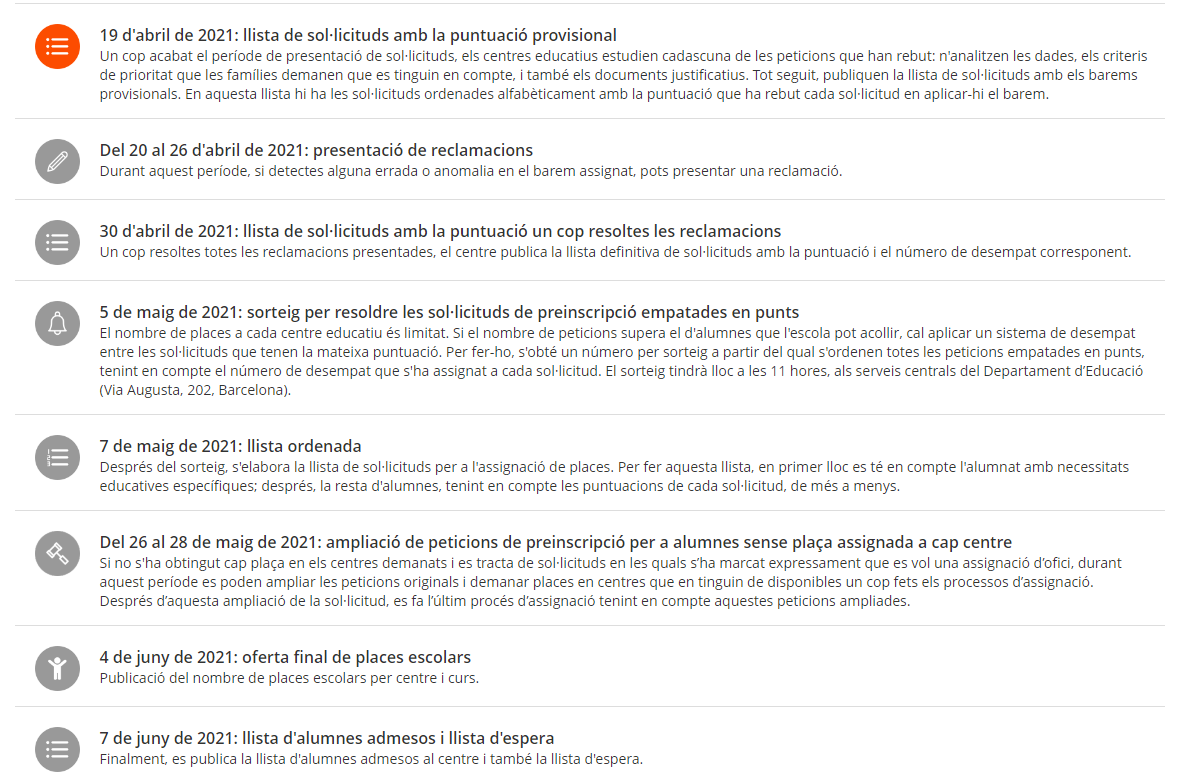Select the list icon for 7 de juny
This screenshot has width=1181, height=783.
57,749
